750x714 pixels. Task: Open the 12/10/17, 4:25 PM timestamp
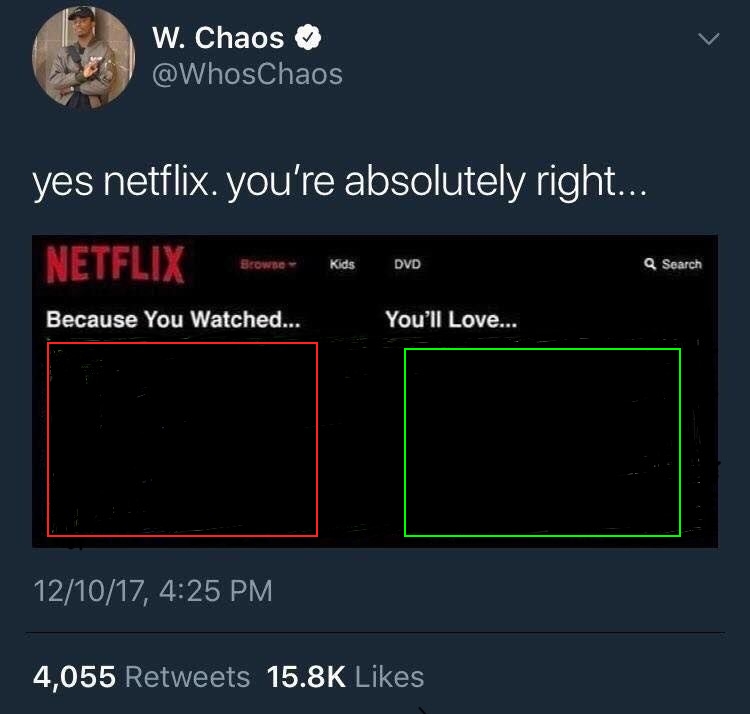(153, 591)
